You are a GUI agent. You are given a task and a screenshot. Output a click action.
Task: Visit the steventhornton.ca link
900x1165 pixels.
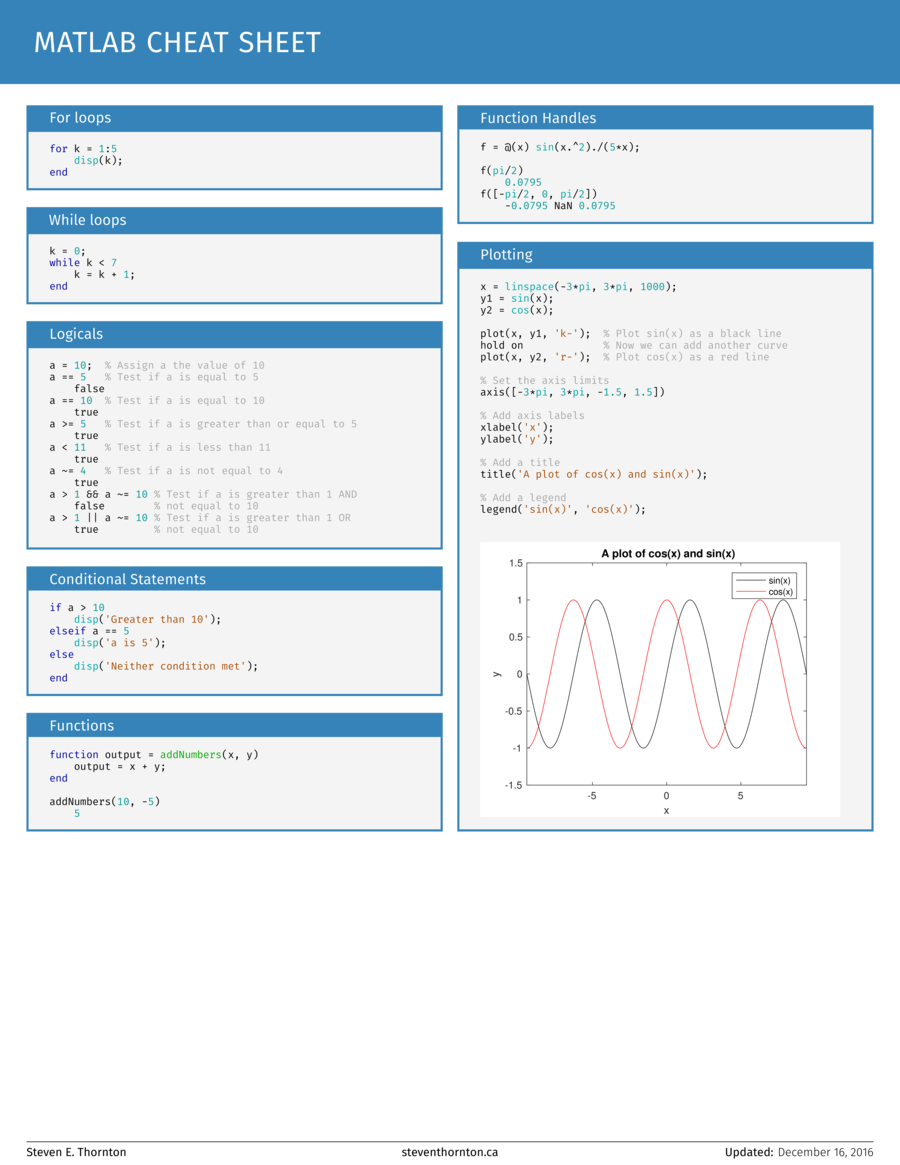pos(450,1152)
